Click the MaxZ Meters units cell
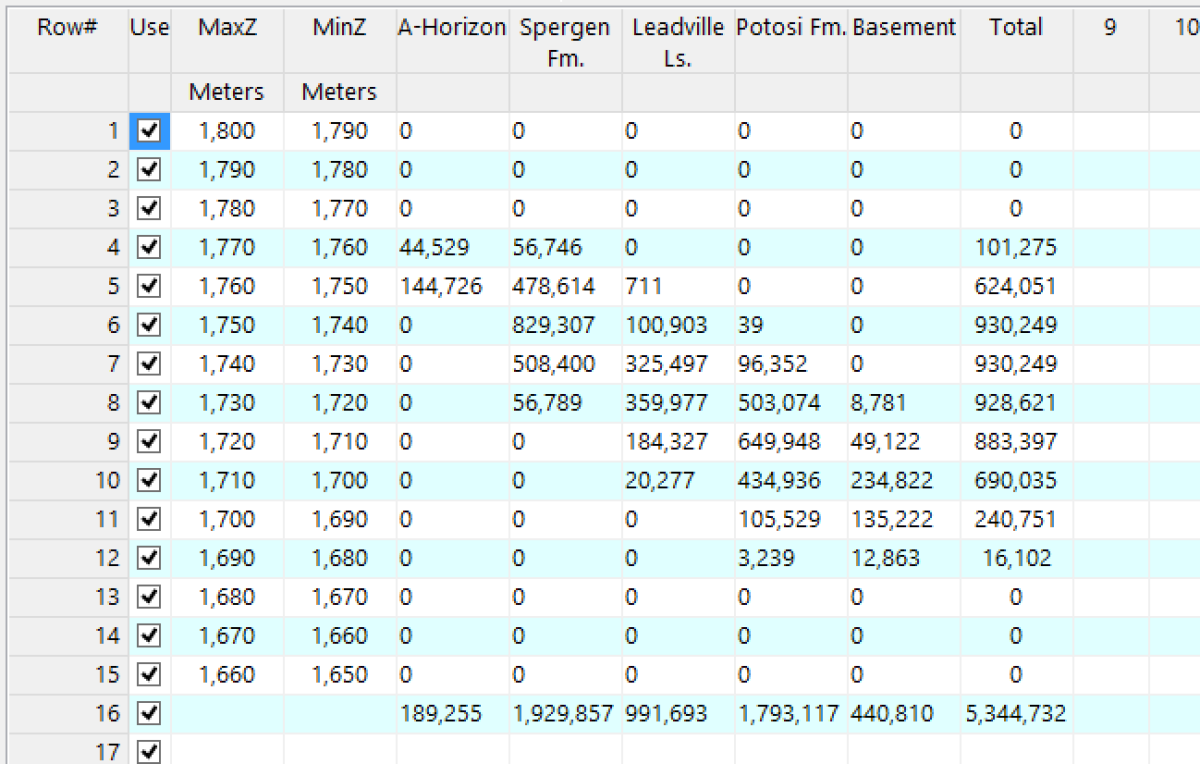 pyautogui.click(x=227, y=92)
